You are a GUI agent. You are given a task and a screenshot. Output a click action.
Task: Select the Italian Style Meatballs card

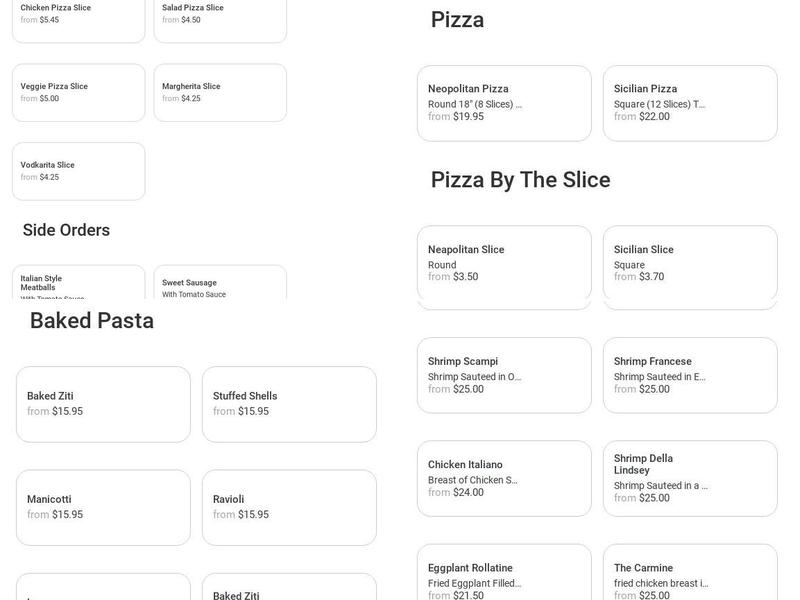(x=79, y=283)
